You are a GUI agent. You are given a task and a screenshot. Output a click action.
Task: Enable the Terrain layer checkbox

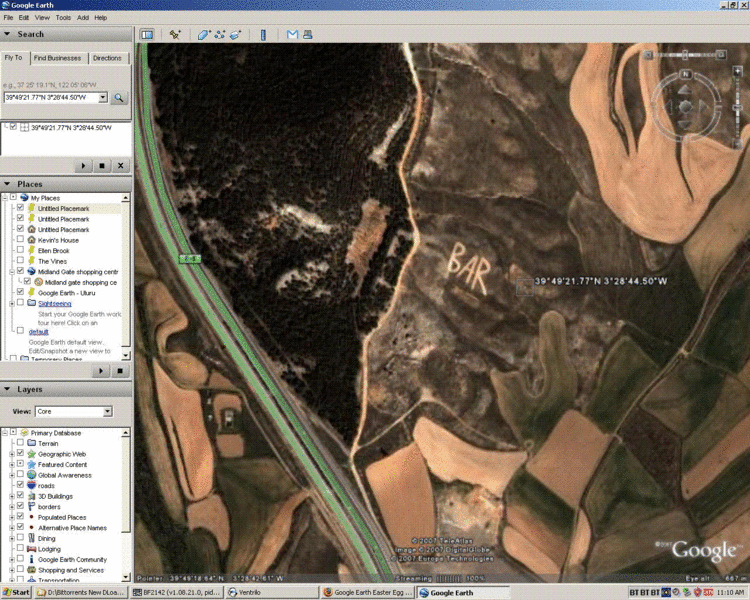pyautogui.click(x=20, y=443)
